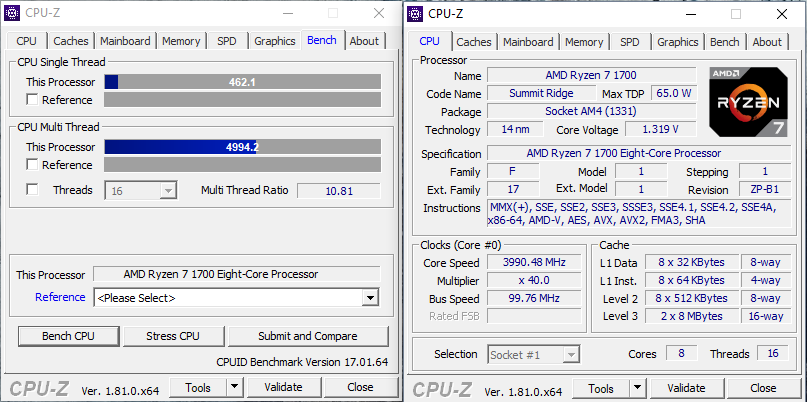Click Submit and Compare button

pyautogui.click(x=308, y=336)
